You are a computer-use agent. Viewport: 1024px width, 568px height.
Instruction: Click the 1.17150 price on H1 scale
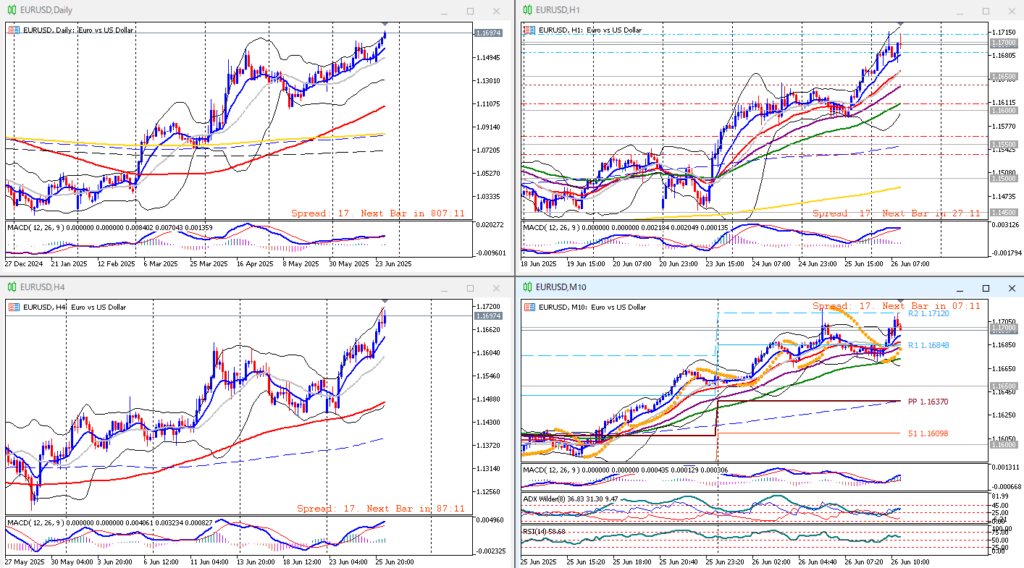tap(1003, 33)
